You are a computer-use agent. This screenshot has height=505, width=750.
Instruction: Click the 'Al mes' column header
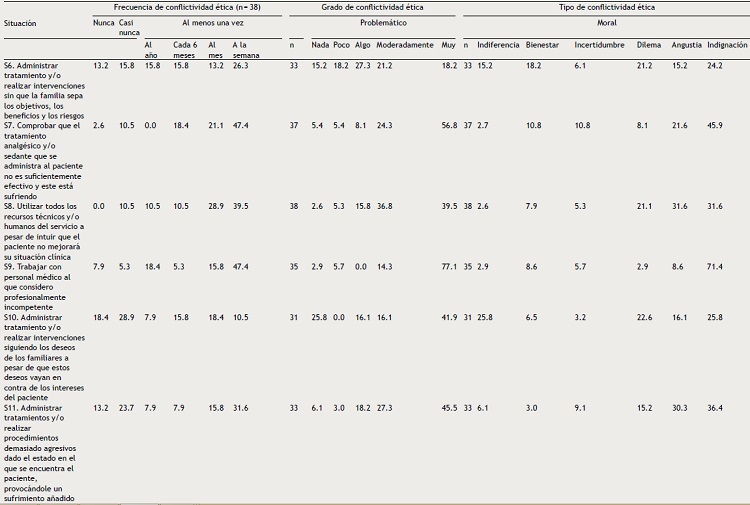(x=215, y=50)
